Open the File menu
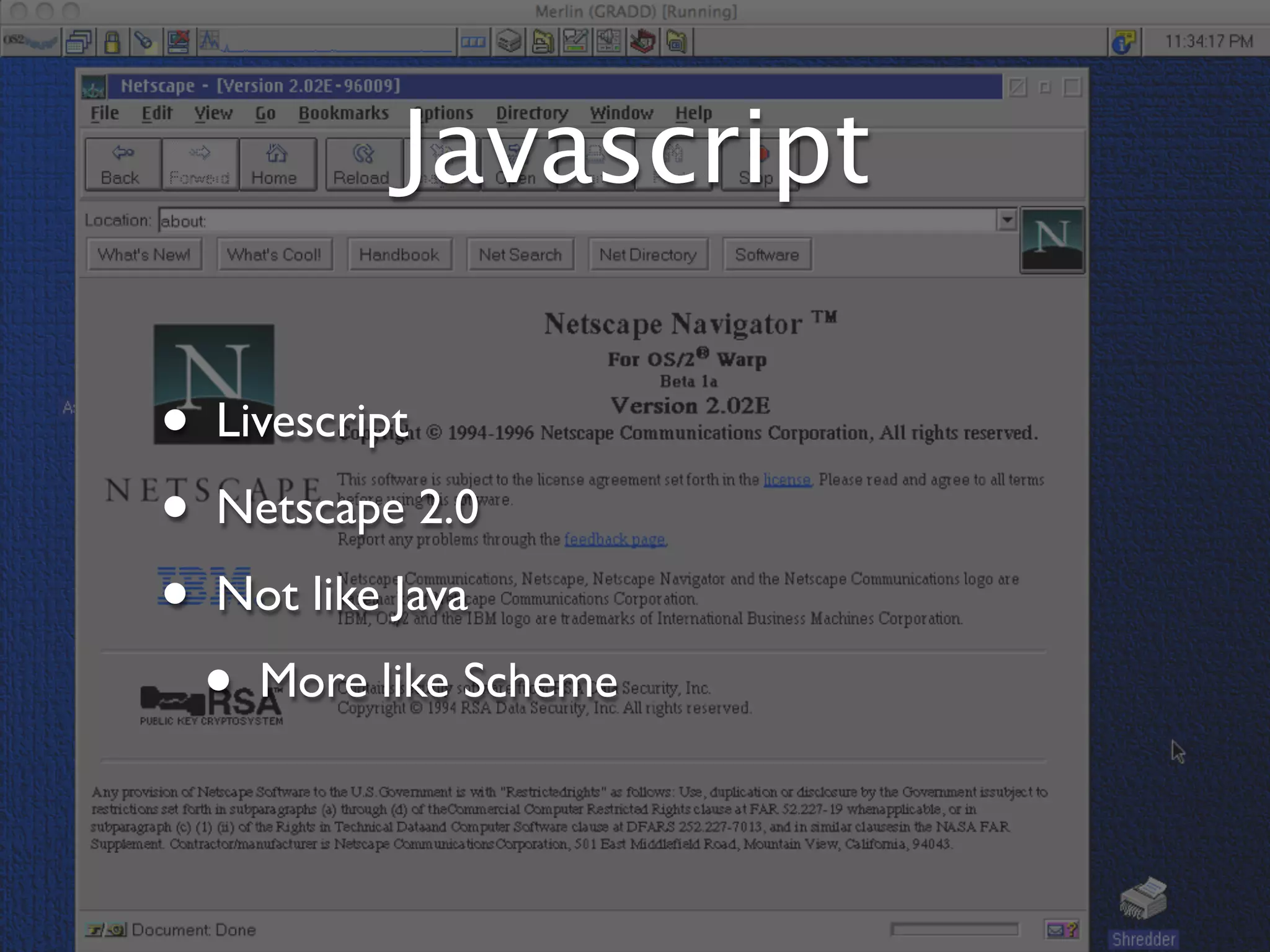This screenshot has height=952, width=1270. [104, 113]
